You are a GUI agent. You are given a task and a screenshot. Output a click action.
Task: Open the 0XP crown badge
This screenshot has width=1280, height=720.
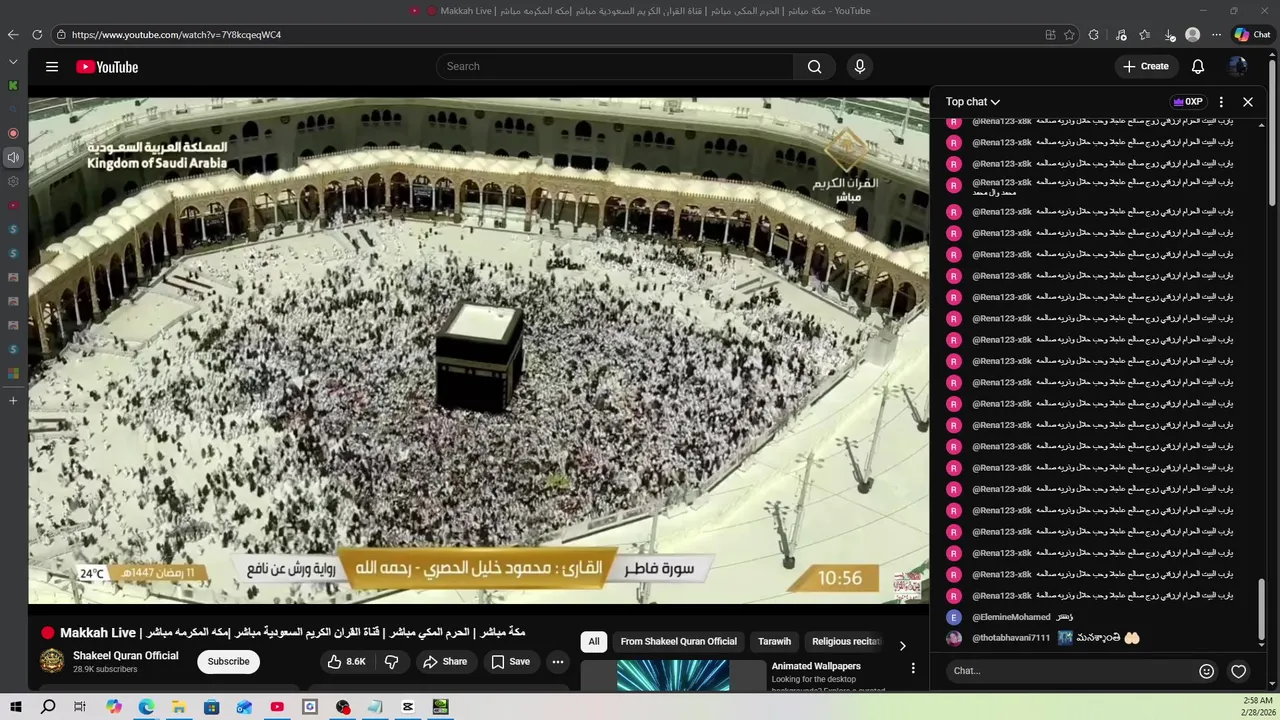coord(1188,102)
